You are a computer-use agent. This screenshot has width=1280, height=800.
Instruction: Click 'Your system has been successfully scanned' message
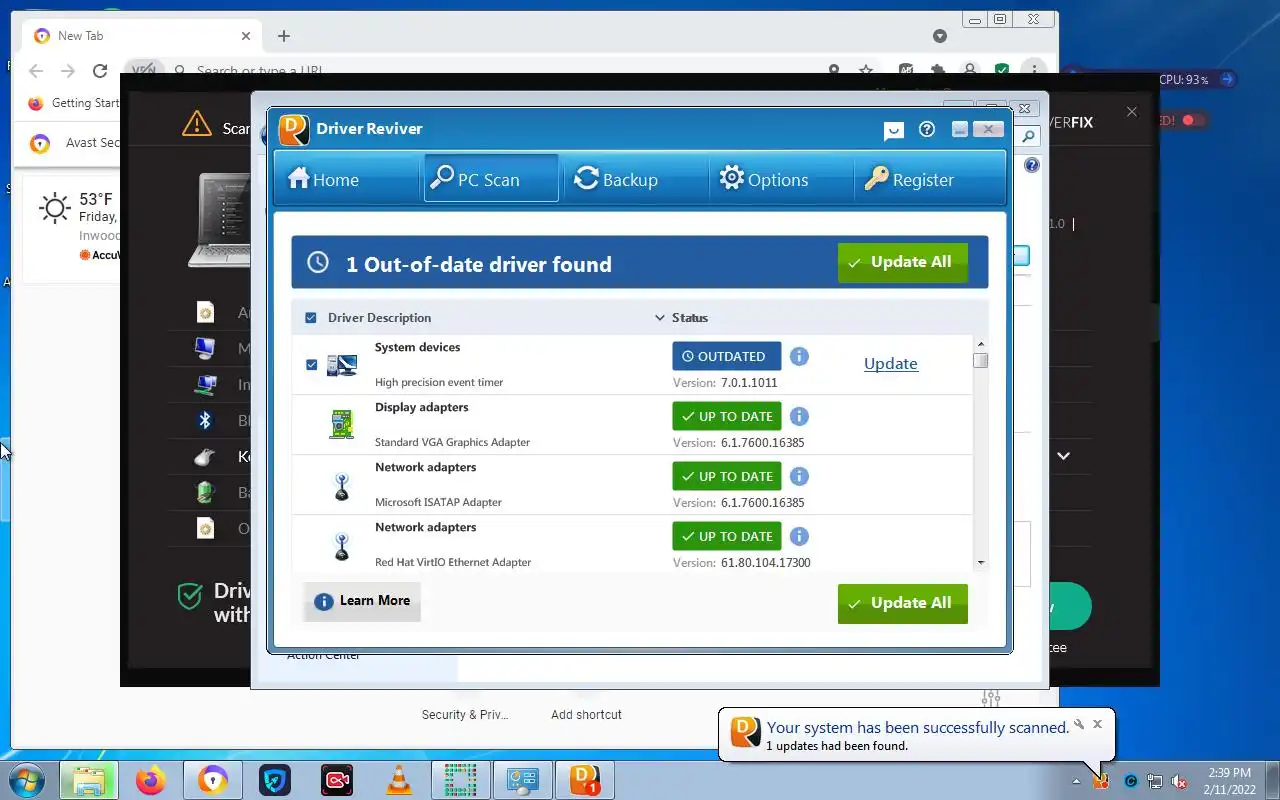(918, 728)
